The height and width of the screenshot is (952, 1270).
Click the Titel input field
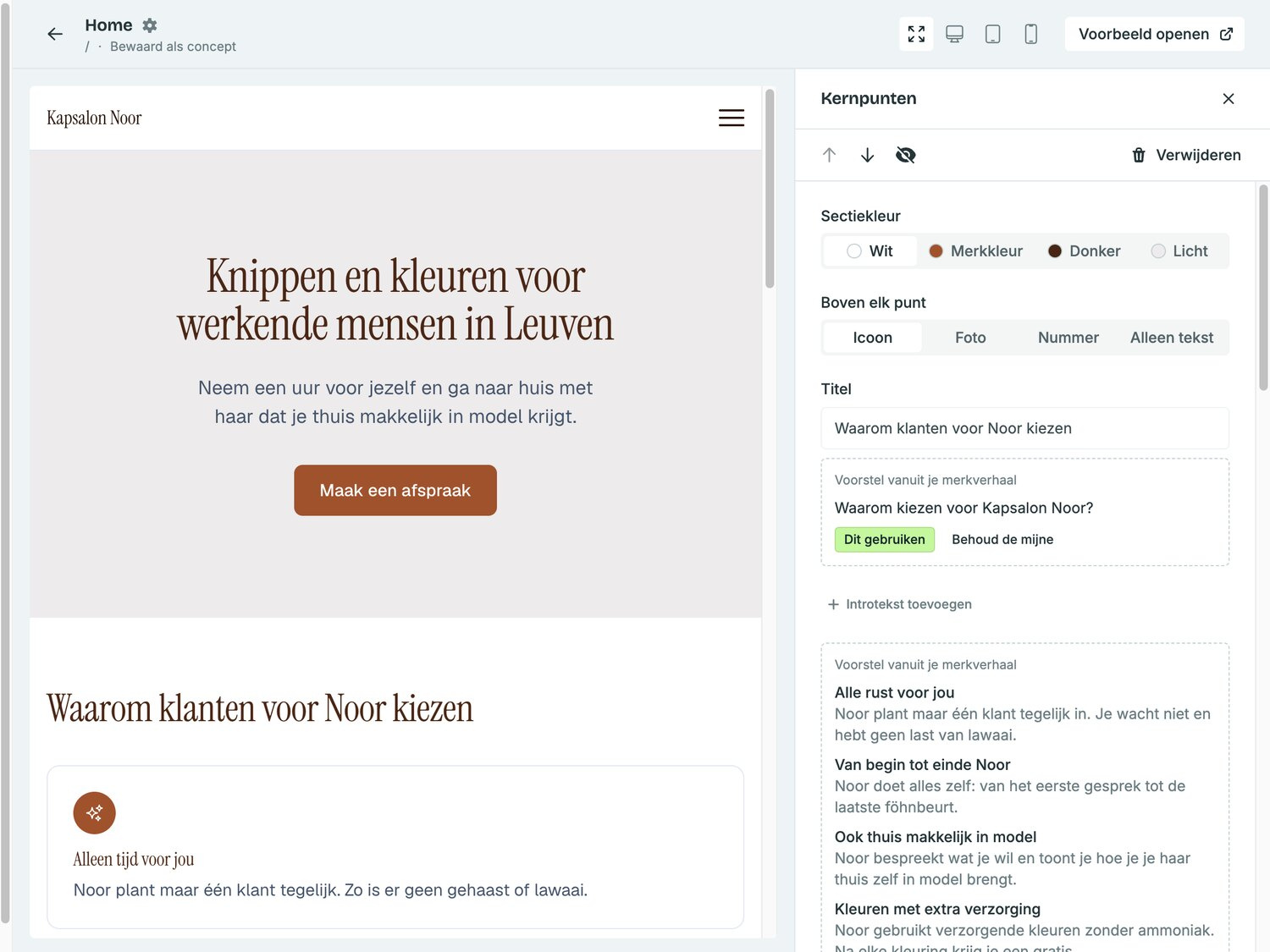[1024, 428]
